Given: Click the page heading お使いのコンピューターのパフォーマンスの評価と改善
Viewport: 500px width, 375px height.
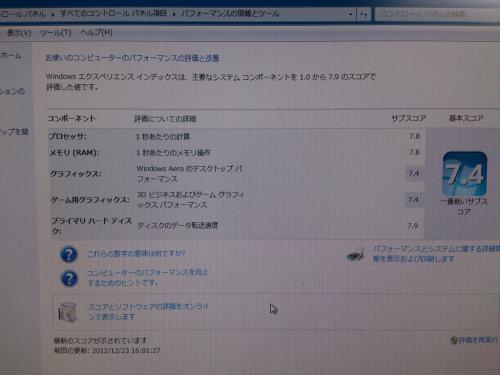Looking at the screenshot, I should click(x=132, y=58).
